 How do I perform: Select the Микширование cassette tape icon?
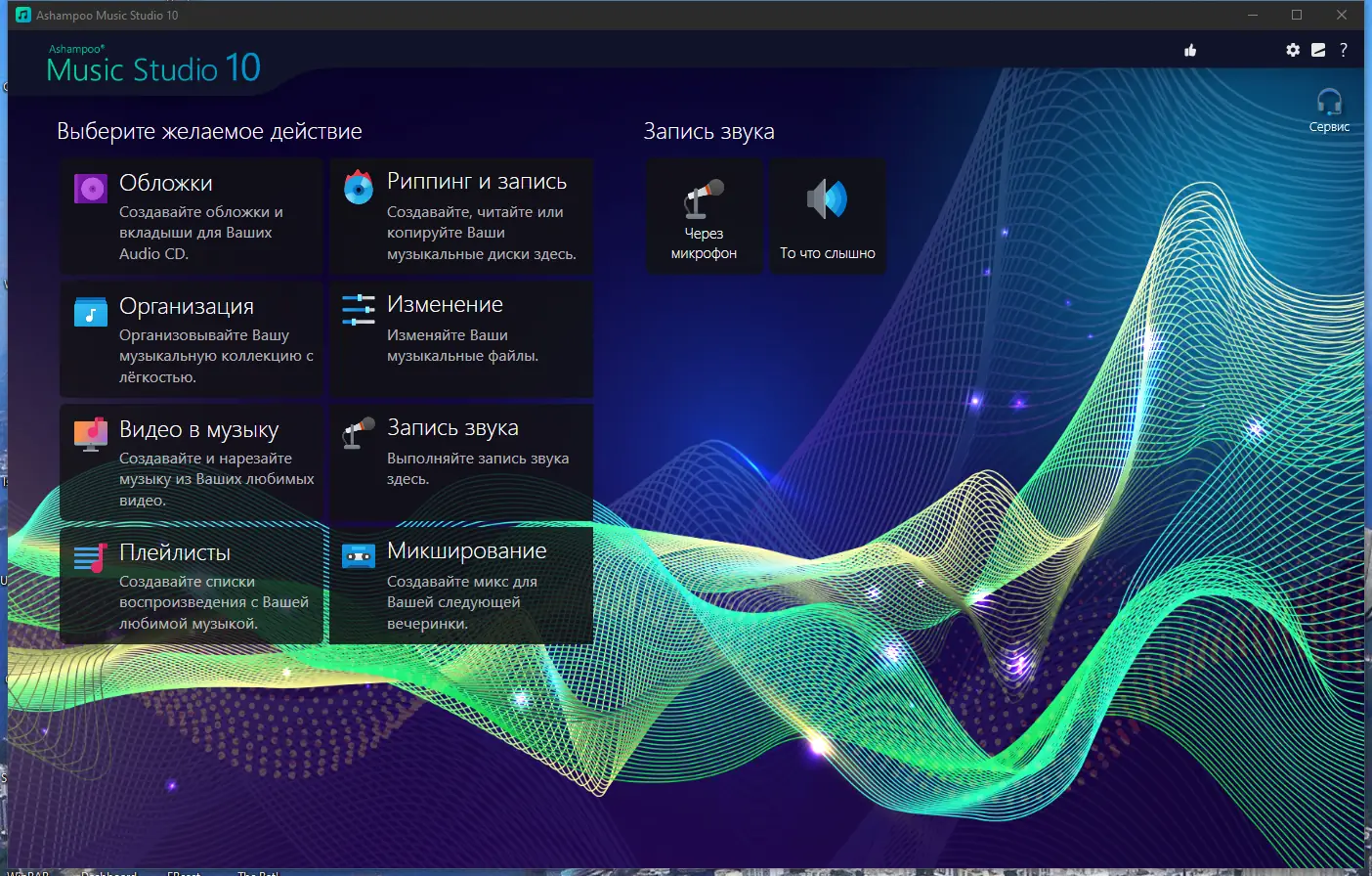[x=358, y=554]
